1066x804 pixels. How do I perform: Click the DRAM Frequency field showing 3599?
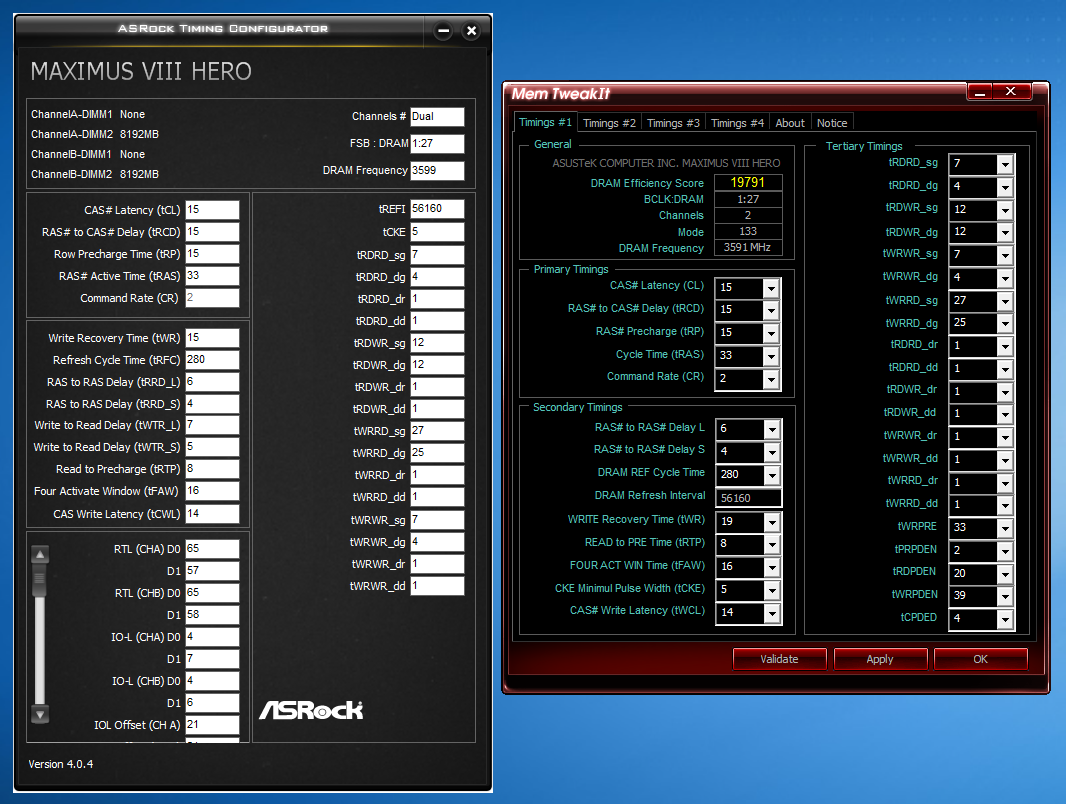click(437, 170)
